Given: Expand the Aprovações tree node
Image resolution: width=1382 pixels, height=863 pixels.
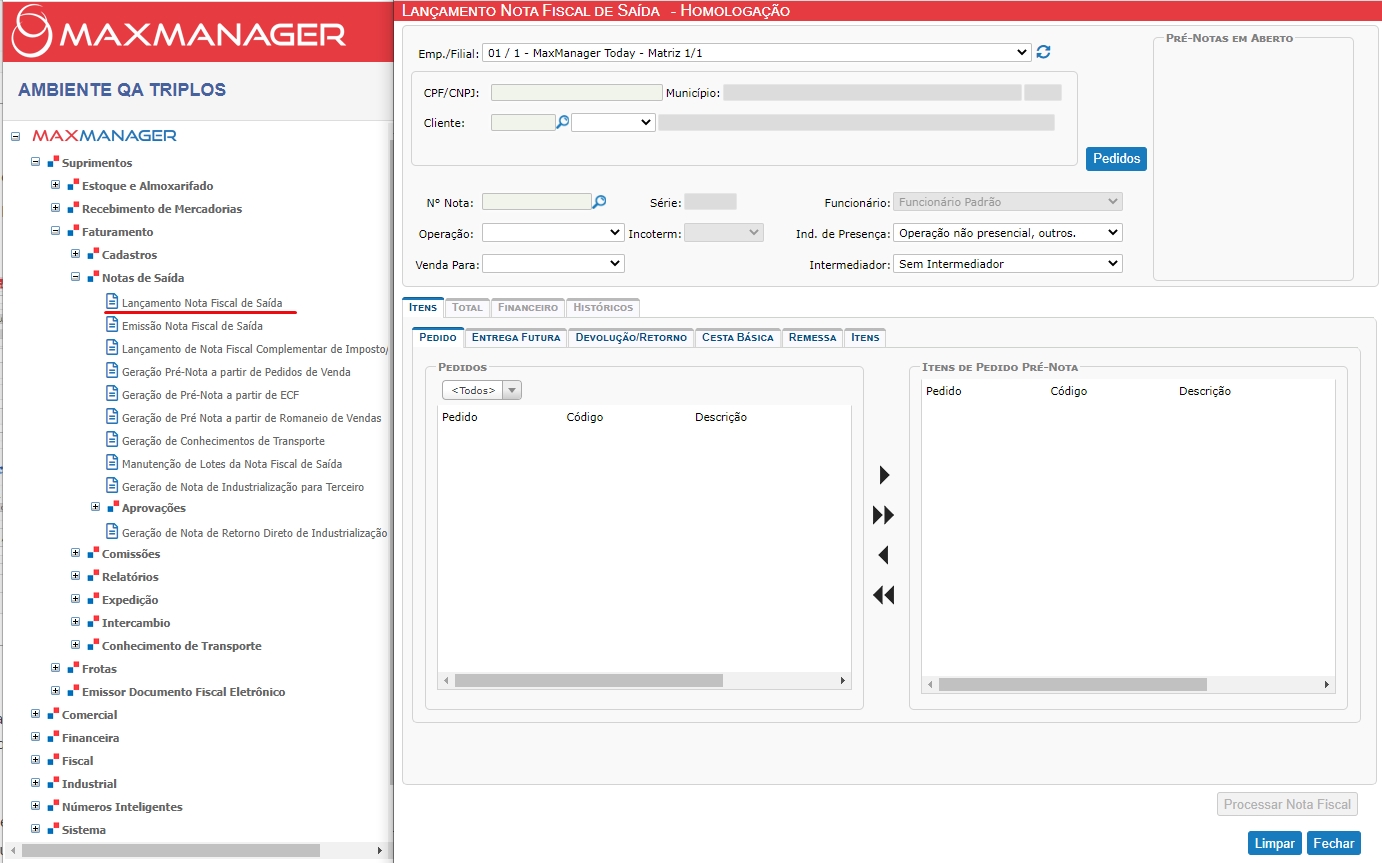Looking at the screenshot, I should [96, 507].
